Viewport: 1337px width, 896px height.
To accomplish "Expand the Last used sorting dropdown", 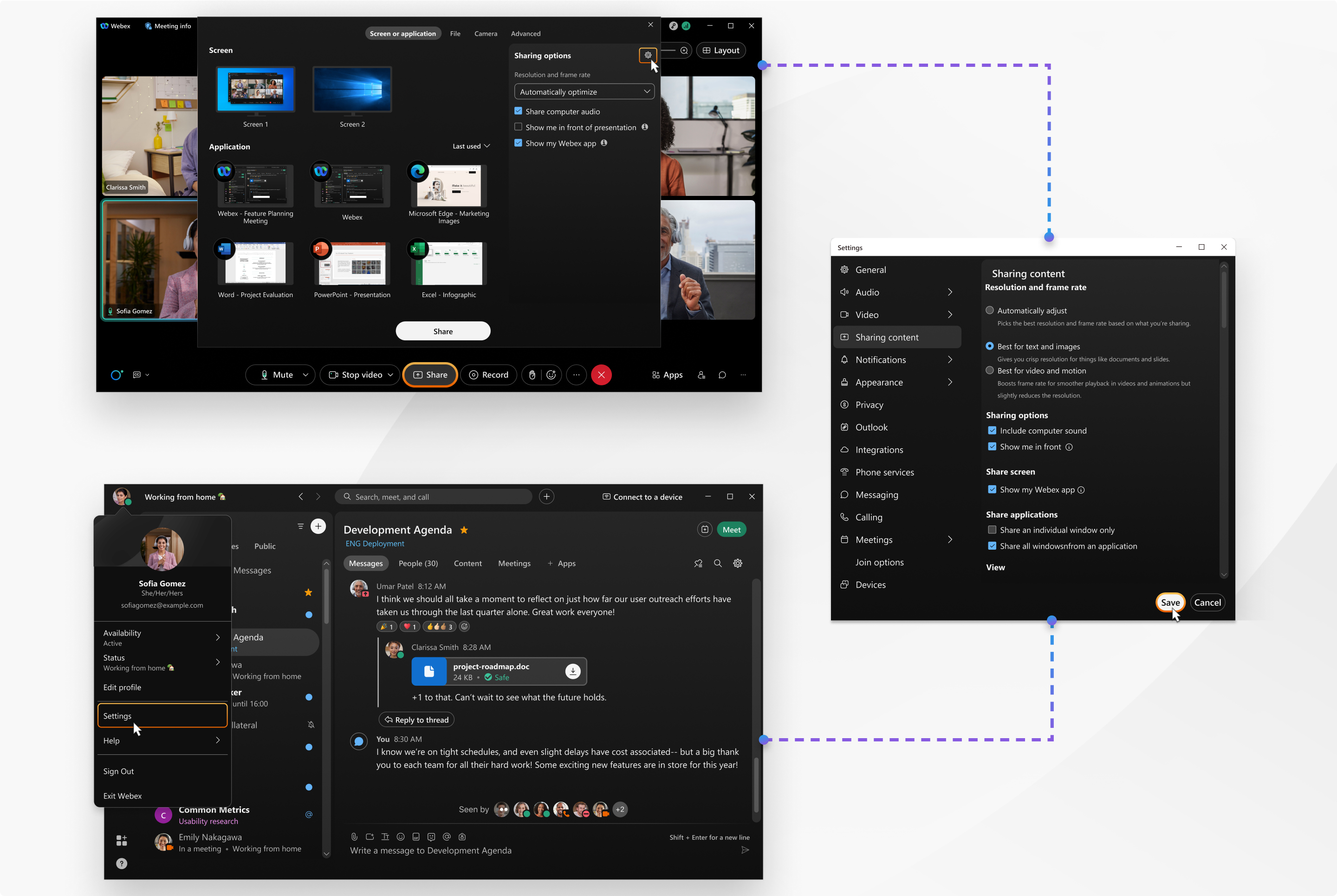I will coord(471,146).
